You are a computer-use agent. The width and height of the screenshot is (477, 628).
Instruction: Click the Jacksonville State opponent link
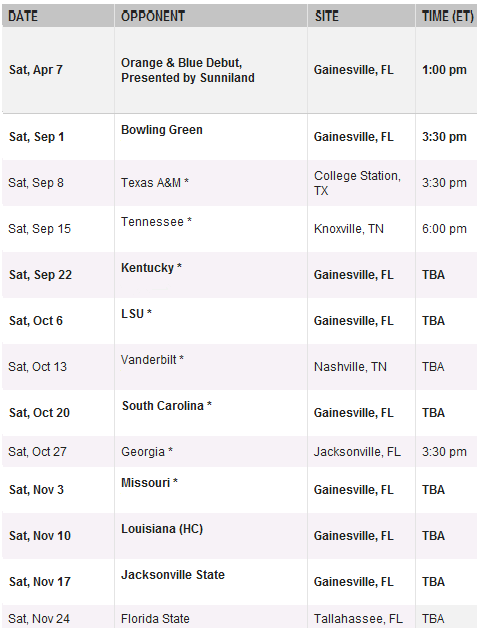click(x=173, y=575)
